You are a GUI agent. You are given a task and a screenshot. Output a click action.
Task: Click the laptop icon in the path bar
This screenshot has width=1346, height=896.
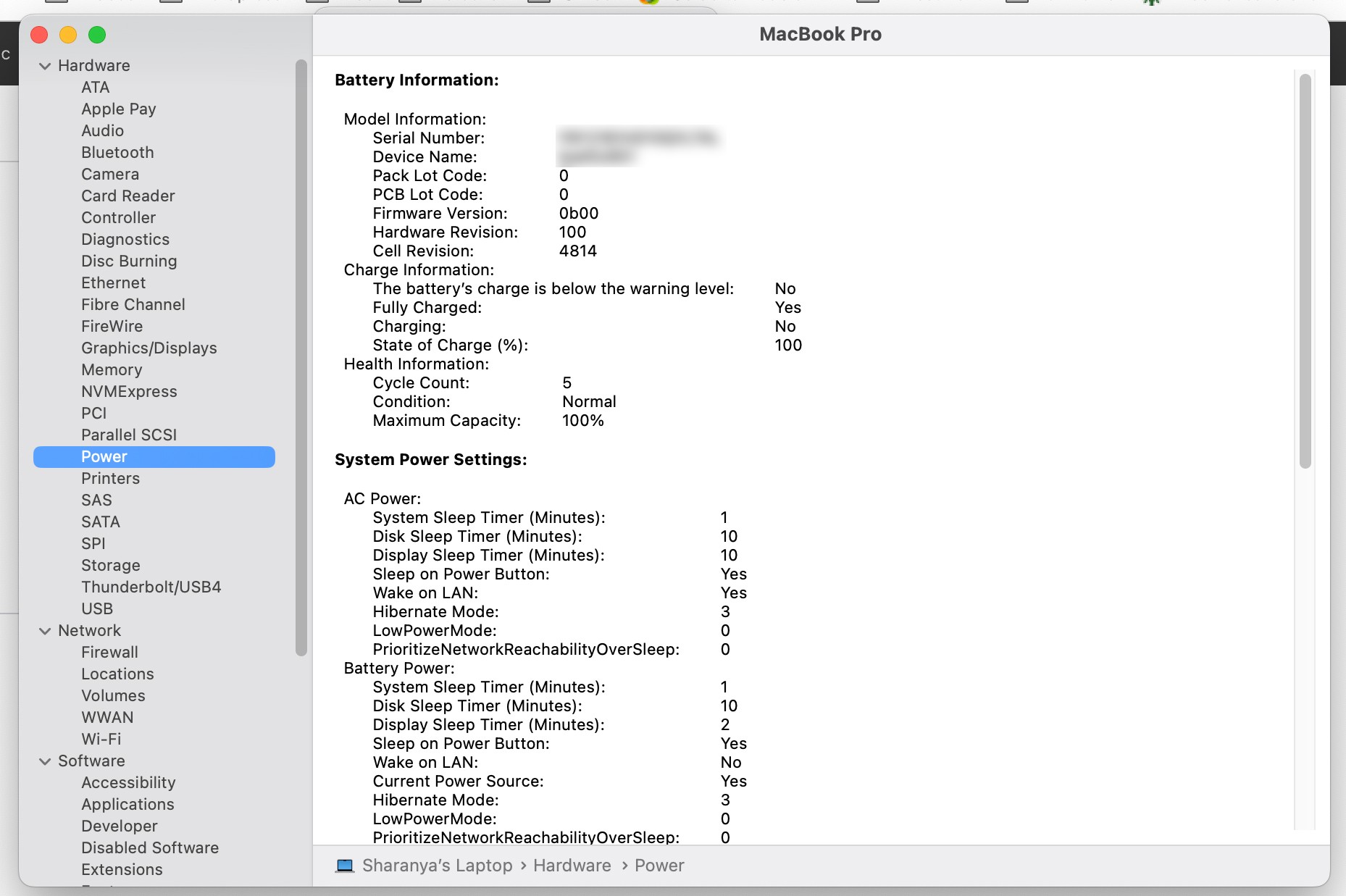(x=345, y=866)
